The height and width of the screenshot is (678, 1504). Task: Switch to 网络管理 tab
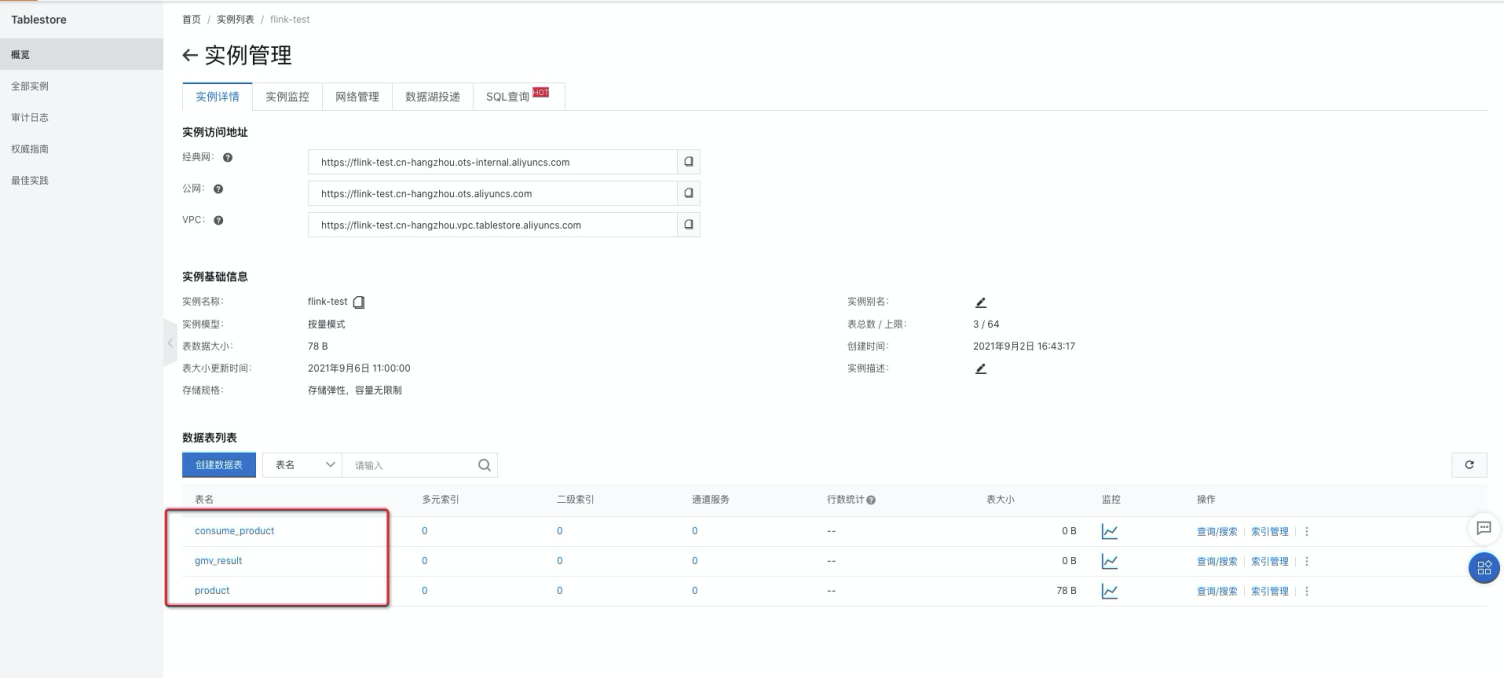click(x=357, y=97)
